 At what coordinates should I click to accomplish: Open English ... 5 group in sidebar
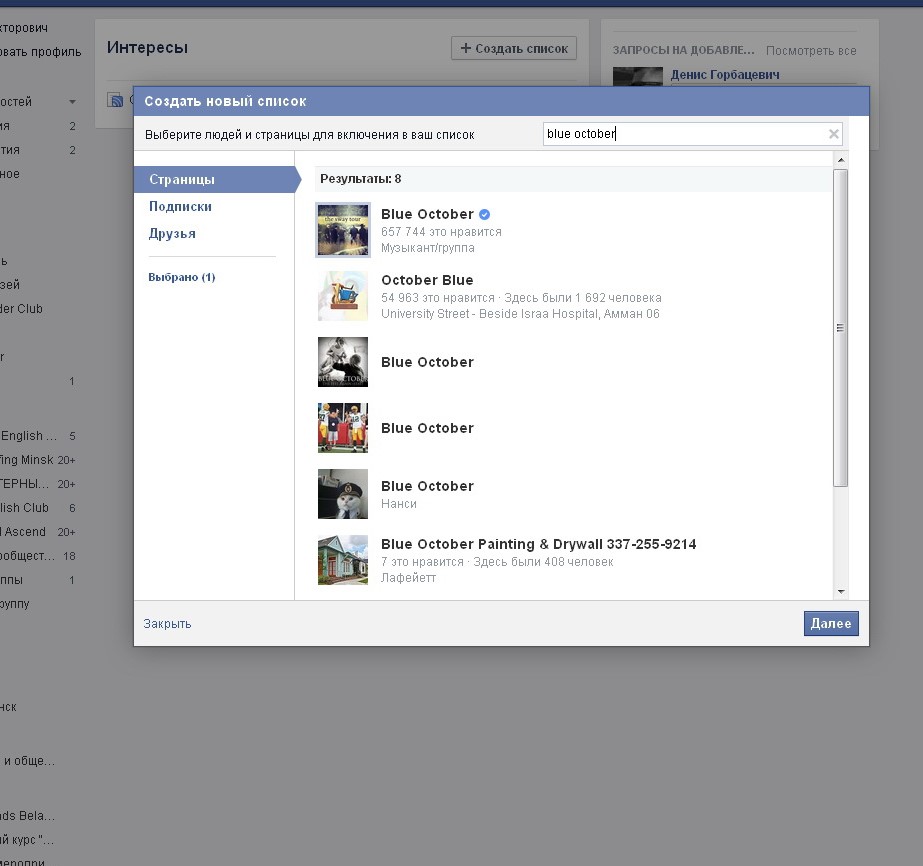coord(38,436)
